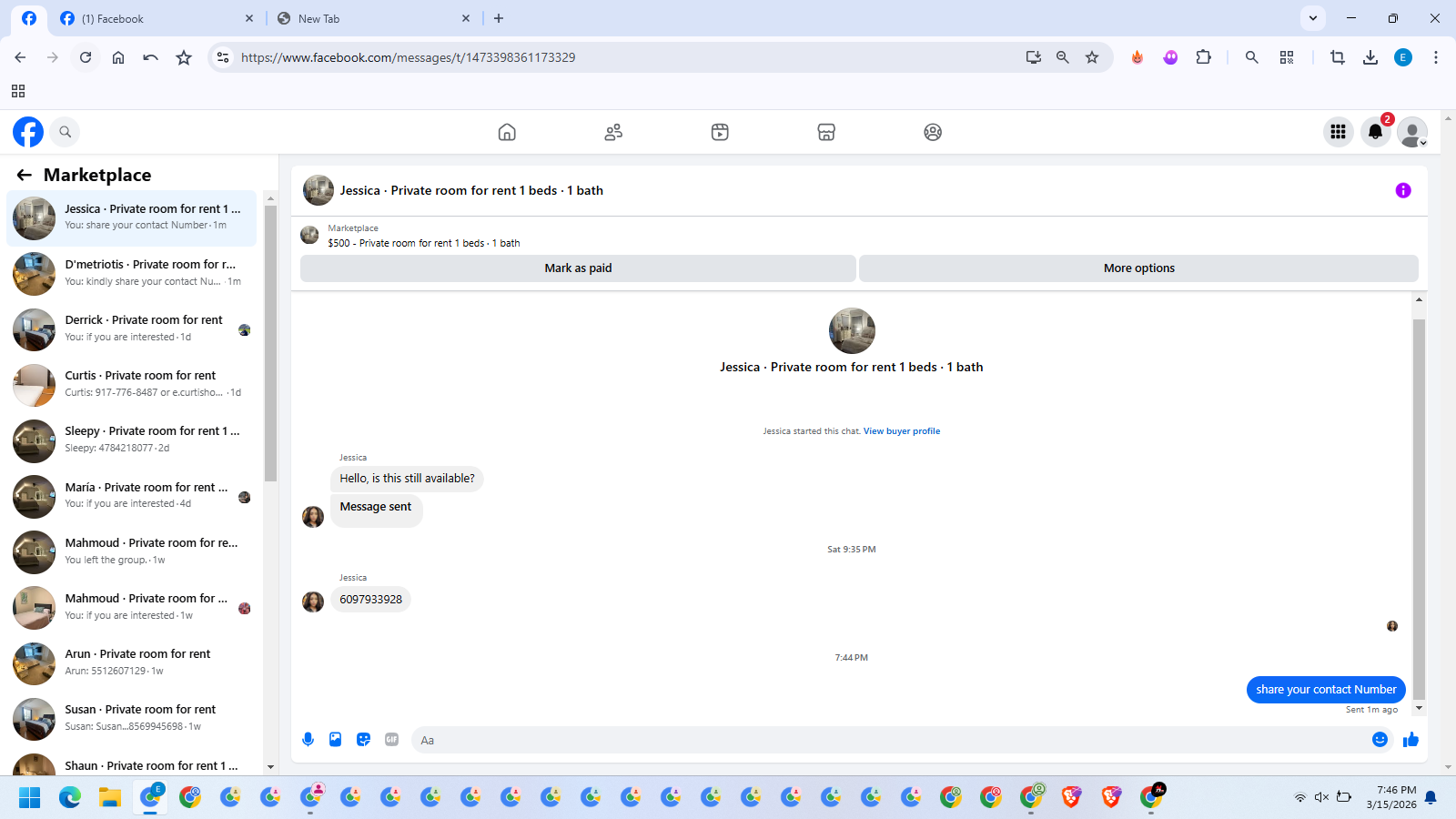Open Facebook menu grid icon
The image size is (1456, 819).
click(x=1338, y=132)
